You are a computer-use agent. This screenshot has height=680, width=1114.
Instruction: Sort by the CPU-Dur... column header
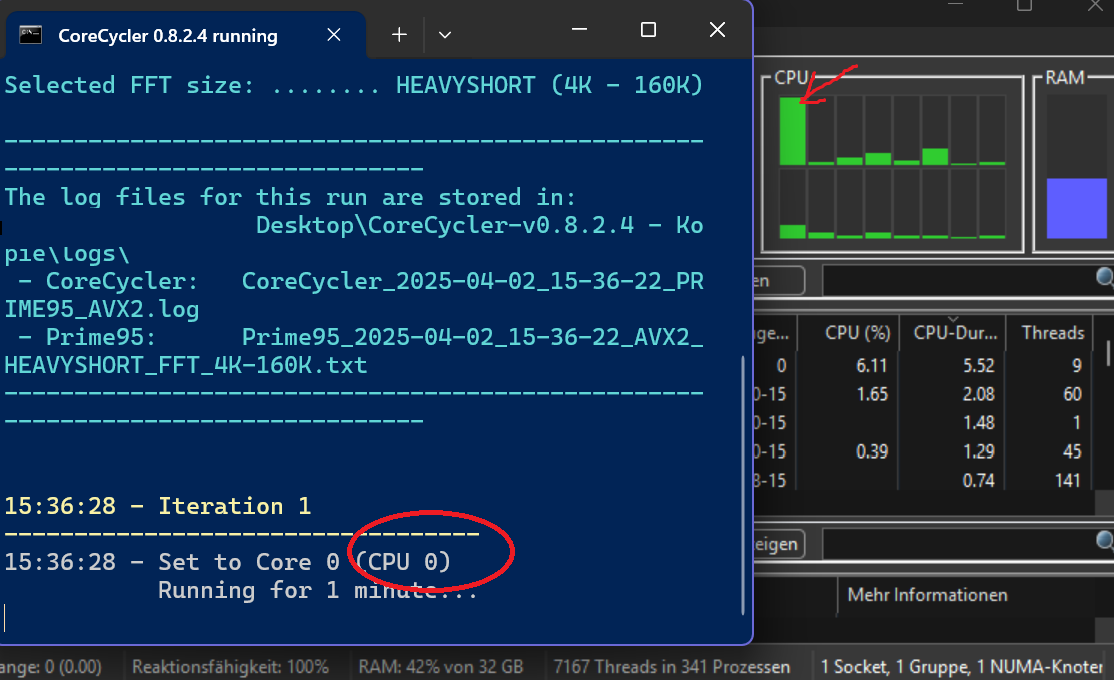pyautogui.click(x=953, y=333)
